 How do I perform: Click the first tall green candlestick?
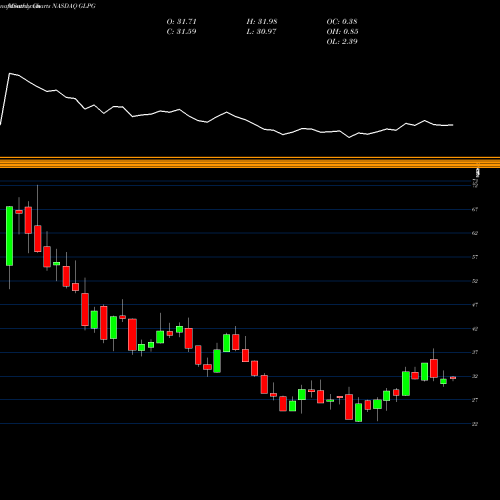point(9,236)
